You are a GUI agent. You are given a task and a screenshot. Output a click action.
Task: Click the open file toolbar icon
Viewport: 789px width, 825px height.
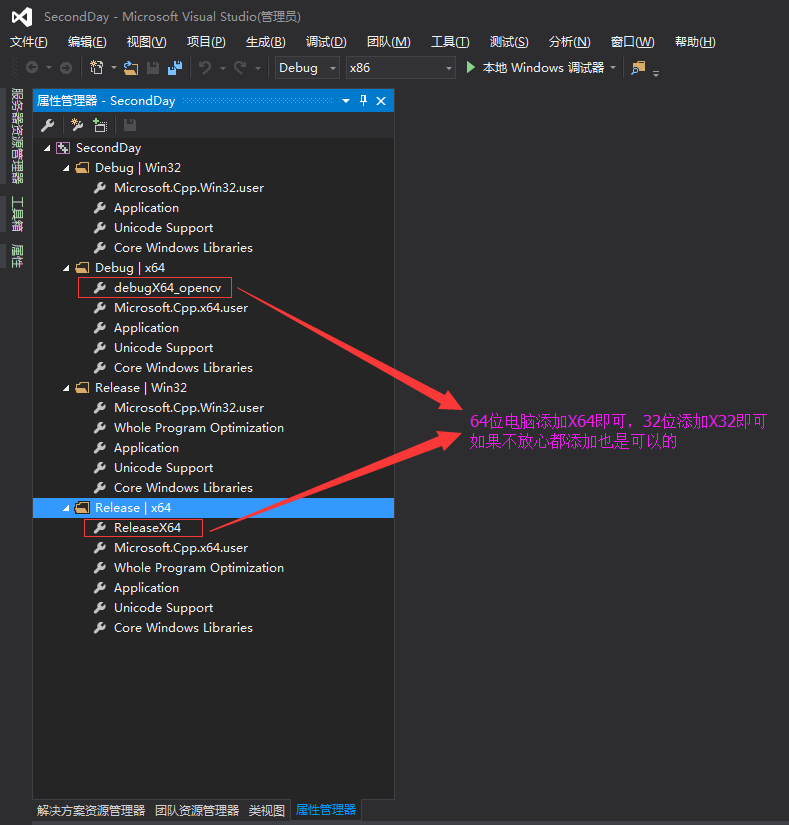point(130,68)
